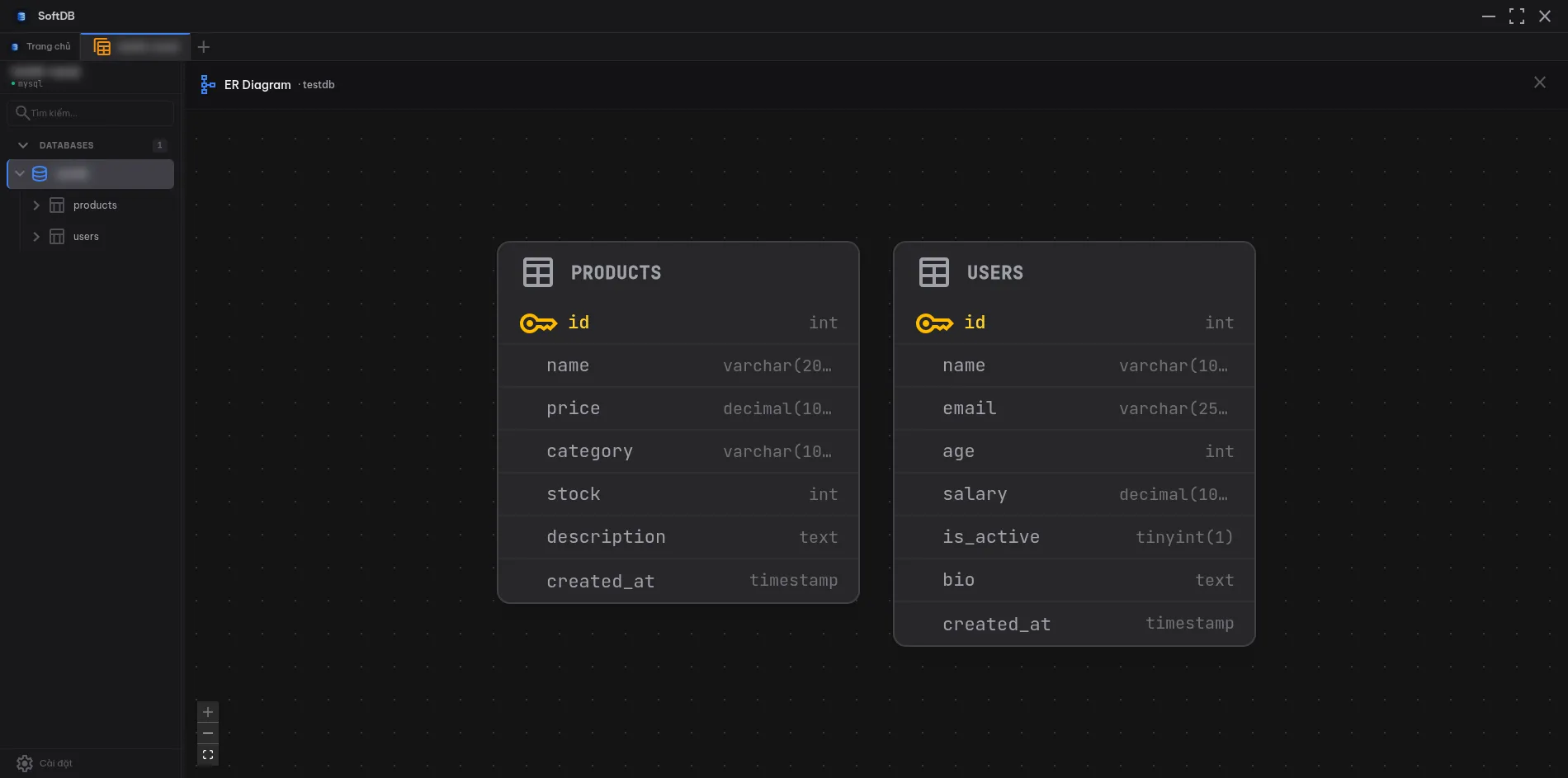The height and width of the screenshot is (778, 1568).
Task: Open settings via the gear icon
Action: click(x=25, y=763)
